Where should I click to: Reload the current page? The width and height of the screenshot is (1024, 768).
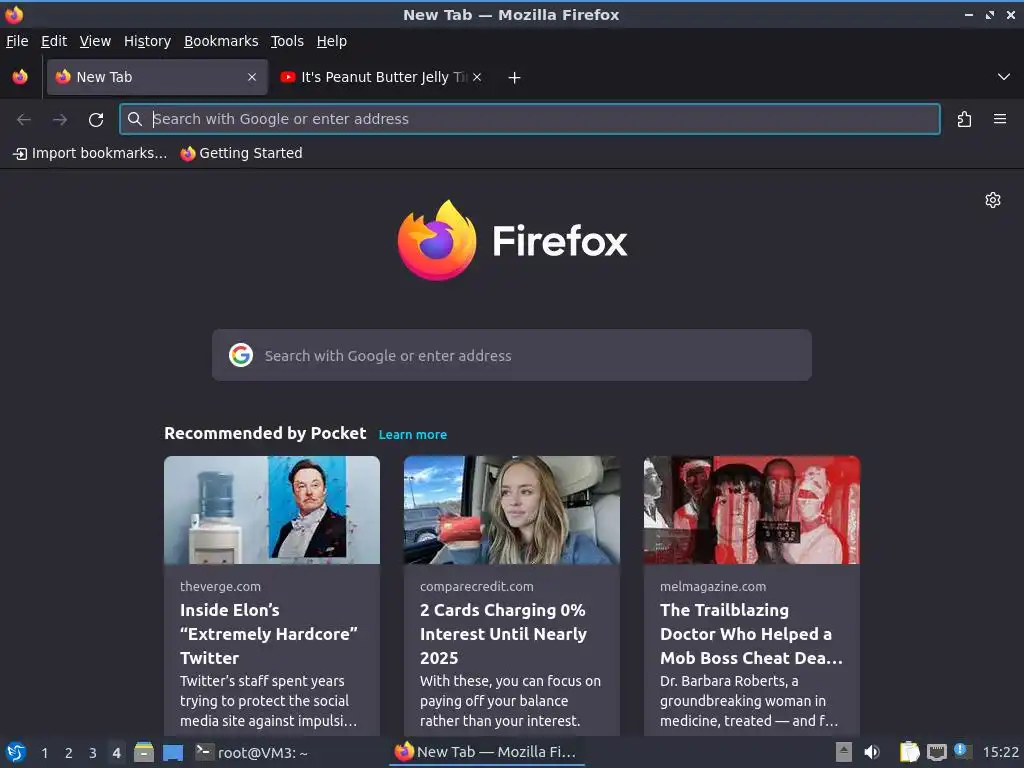click(96, 120)
